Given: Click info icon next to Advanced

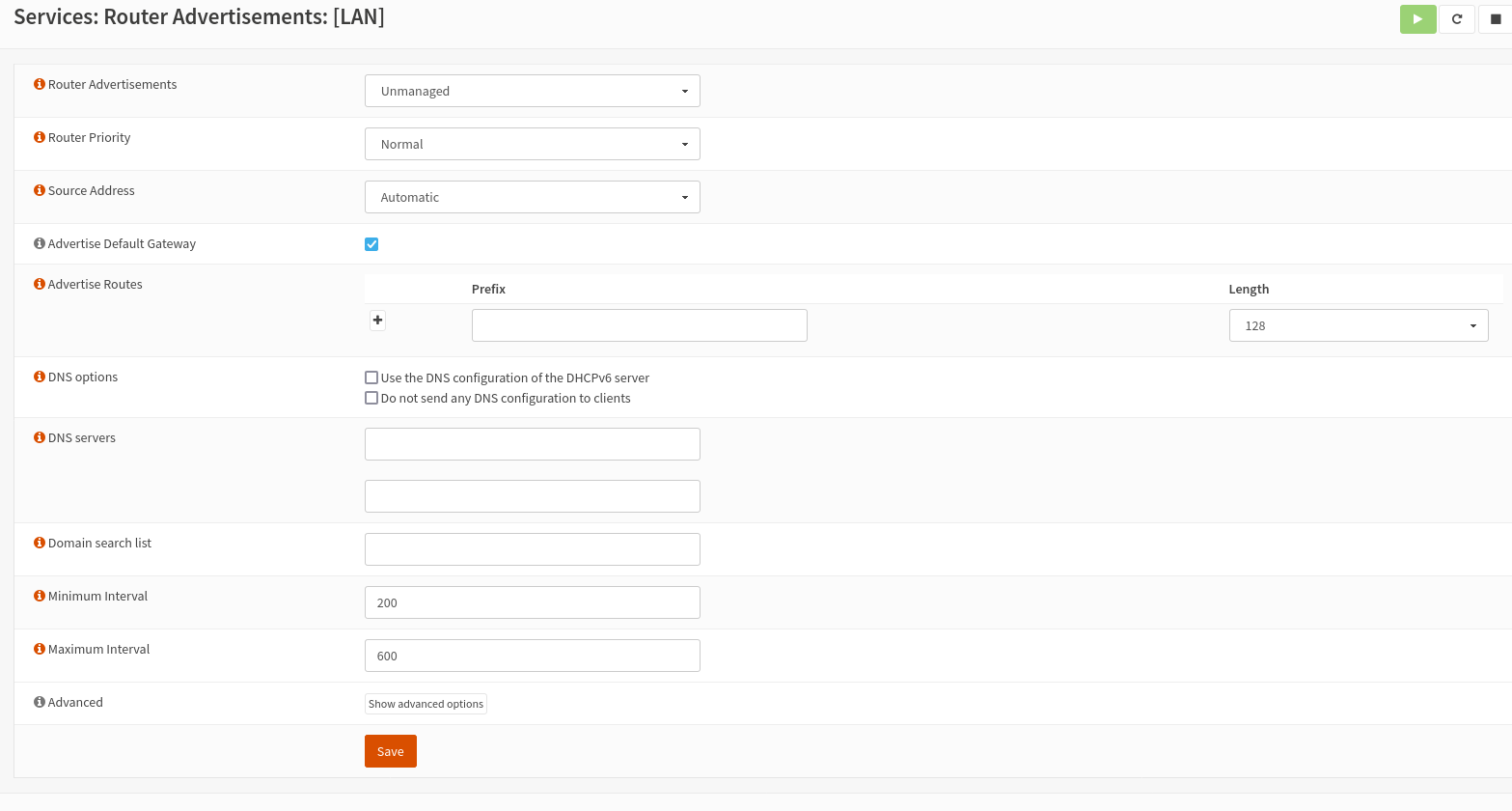Looking at the screenshot, I should (40, 702).
